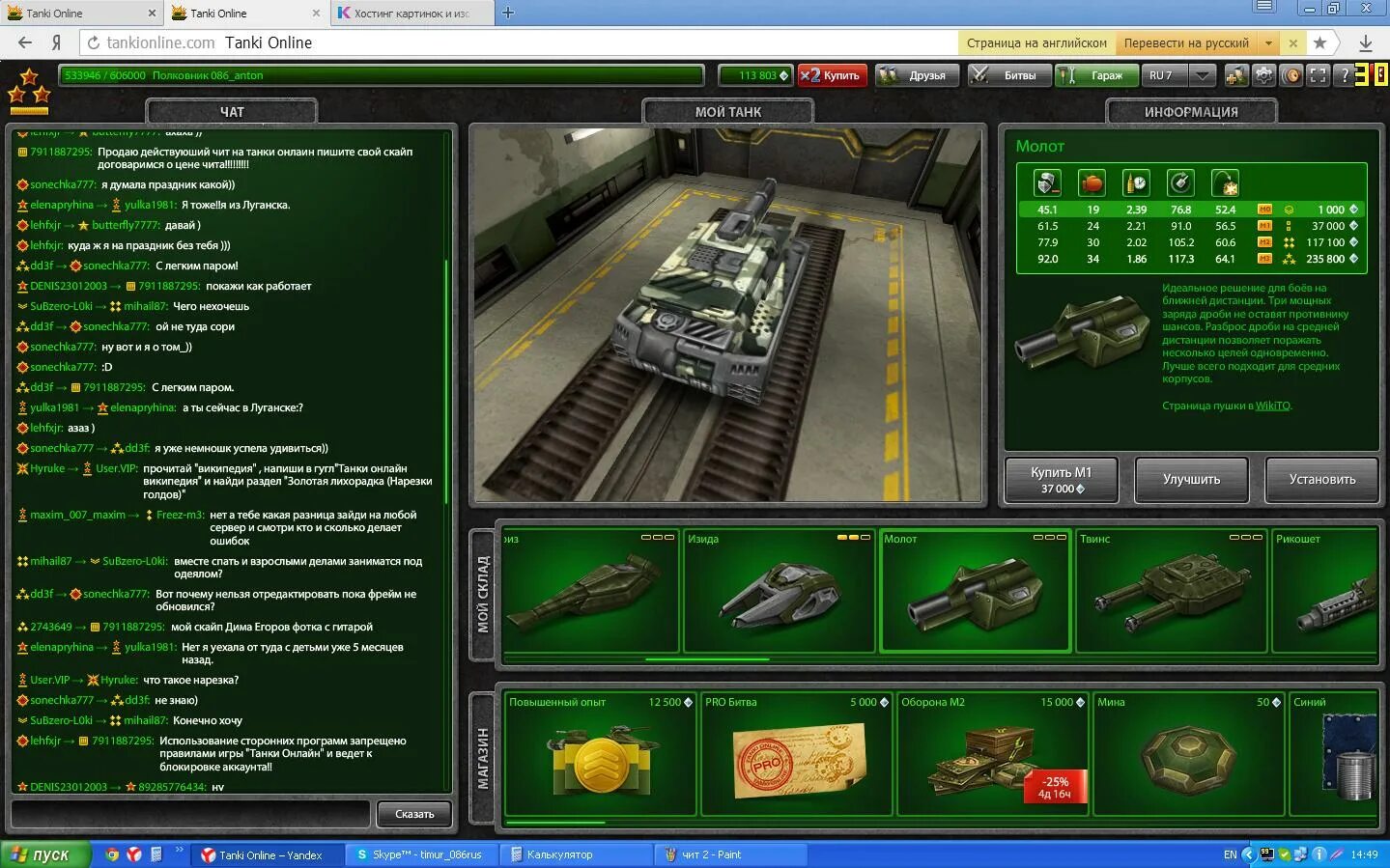1390x868 pixels.
Task: Click the МОЙ СКЛАД horizontal scrollbar
Action: click(x=706, y=659)
